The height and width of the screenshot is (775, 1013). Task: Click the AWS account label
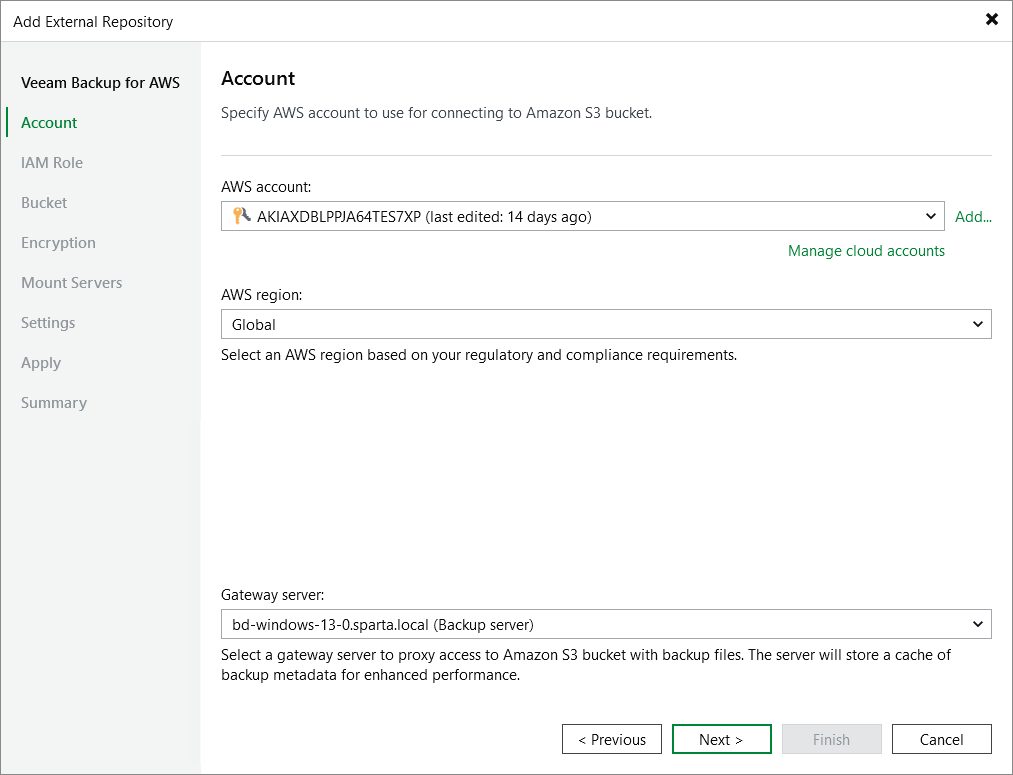[x=266, y=187]
